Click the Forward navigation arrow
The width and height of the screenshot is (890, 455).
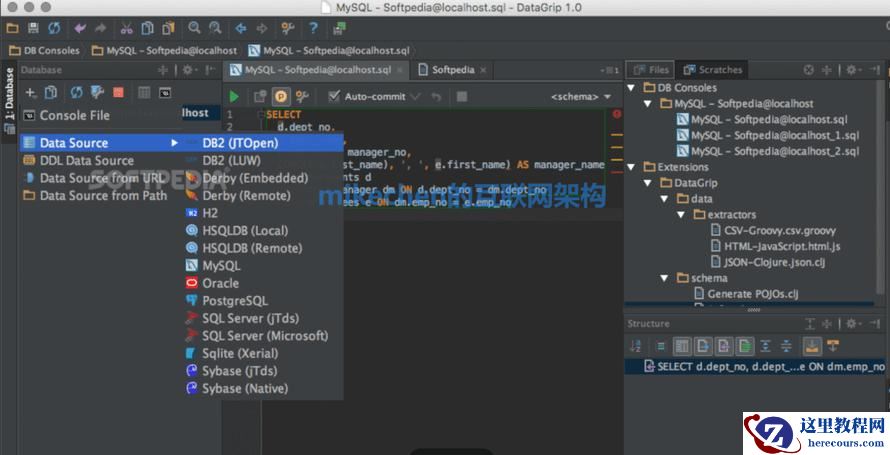click(x=262, y=28)
